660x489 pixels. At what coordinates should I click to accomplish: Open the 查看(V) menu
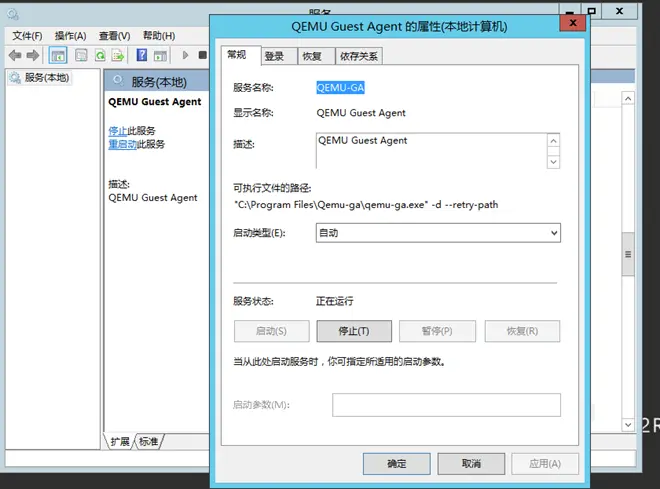coord(114,36)
